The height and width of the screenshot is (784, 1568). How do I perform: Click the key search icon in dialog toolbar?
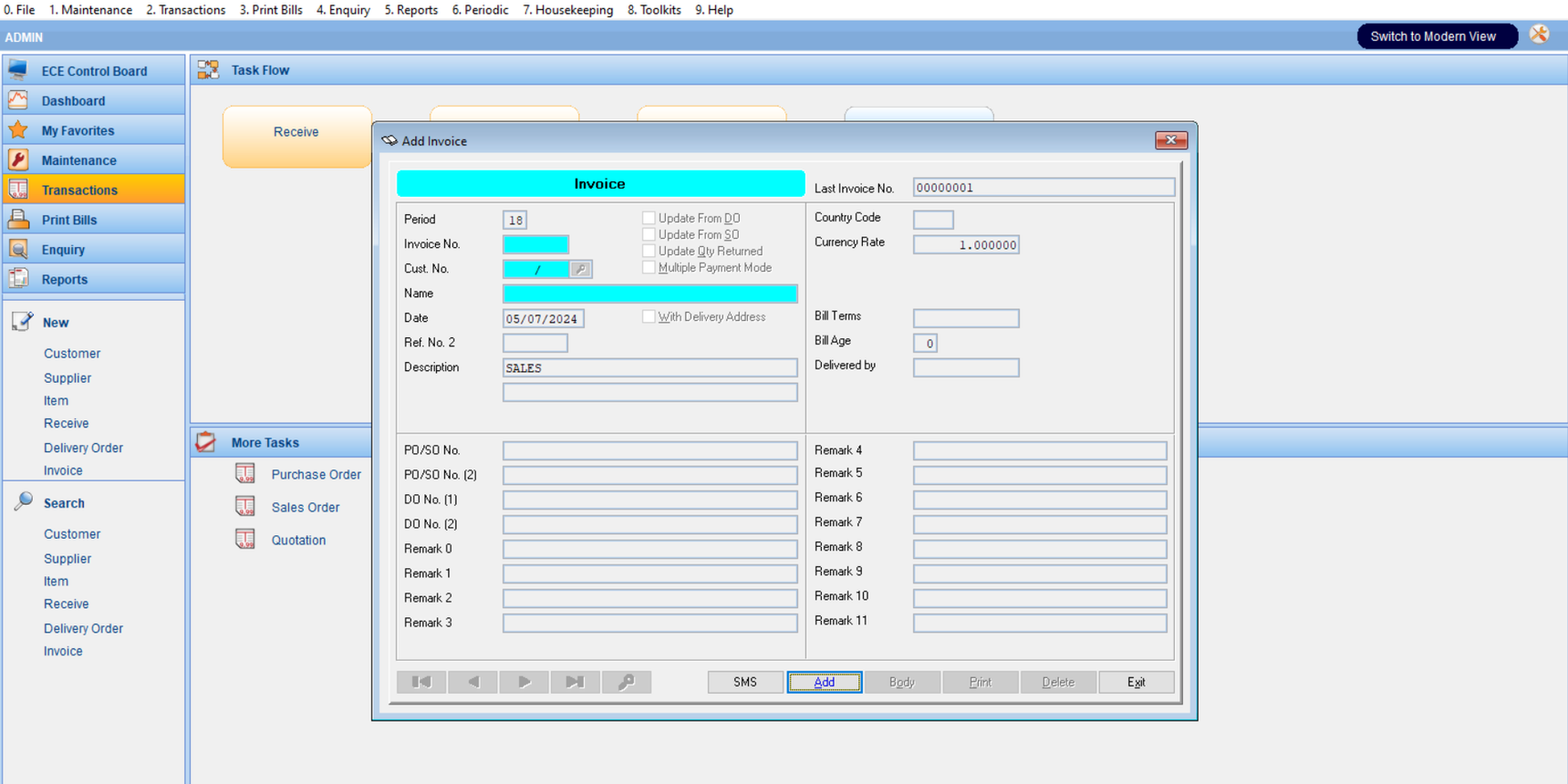point(627,682)
